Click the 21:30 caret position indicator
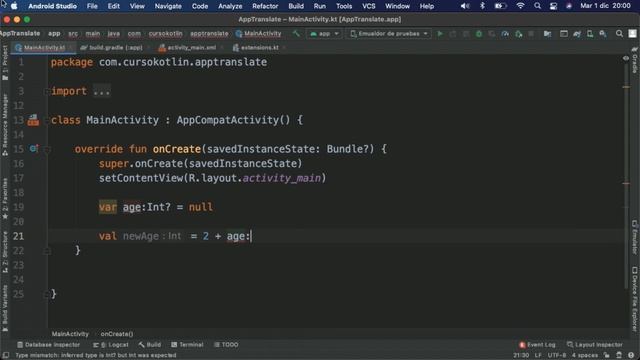 click(521, 356)
